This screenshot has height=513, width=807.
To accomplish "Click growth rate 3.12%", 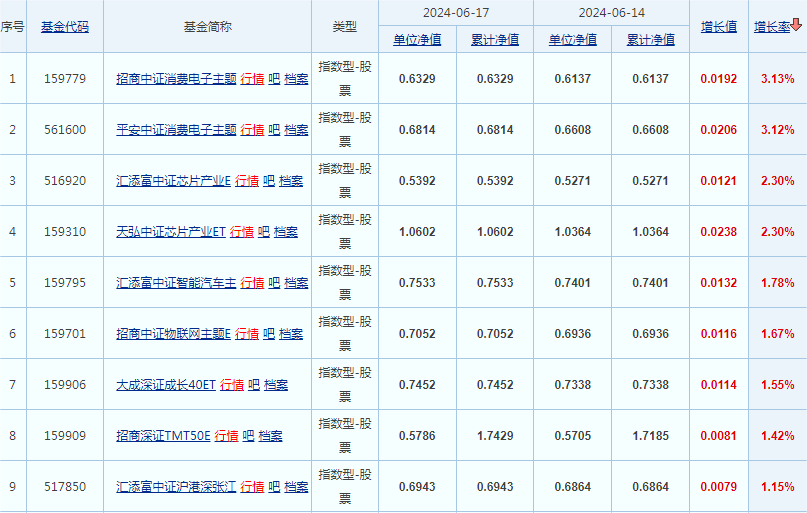I will tap(778, 130).
